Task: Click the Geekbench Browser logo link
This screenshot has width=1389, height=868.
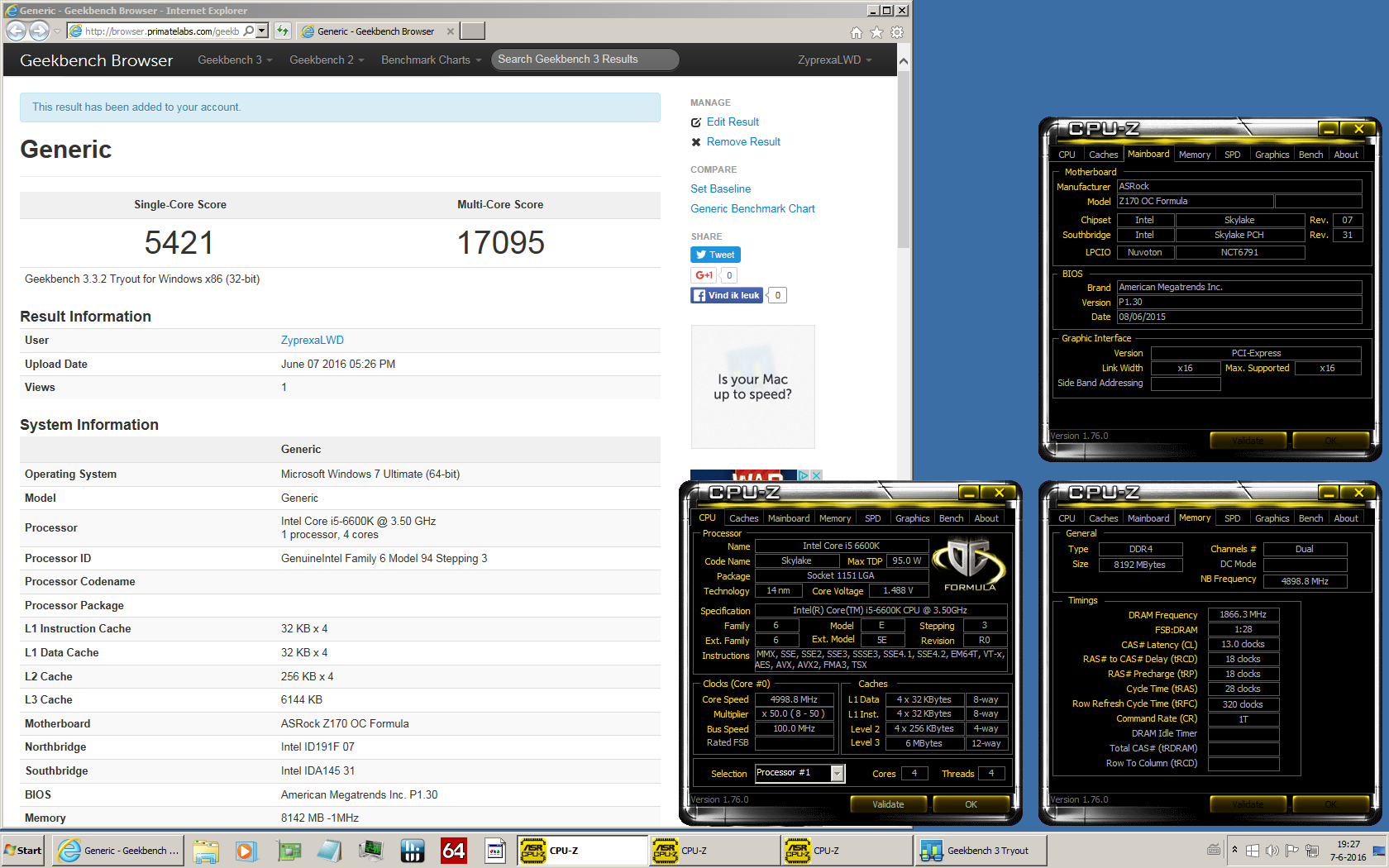Action: (96, 60)
